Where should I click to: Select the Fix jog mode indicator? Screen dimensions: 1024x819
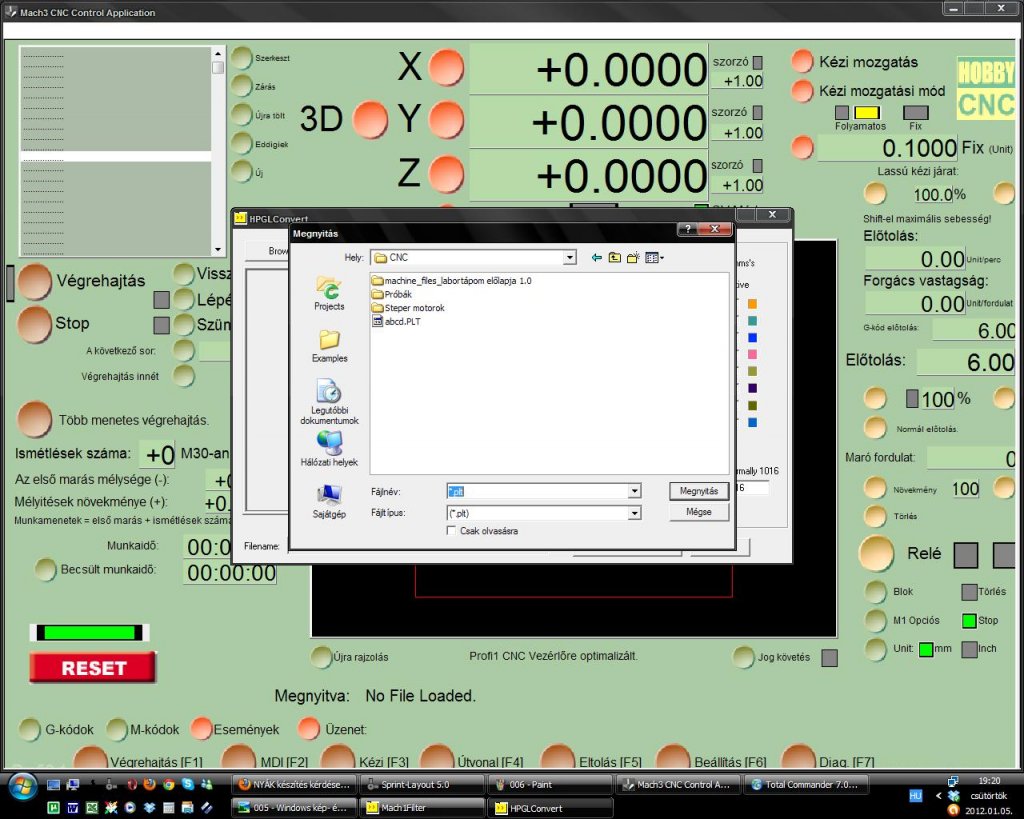[x=916, y=112]
